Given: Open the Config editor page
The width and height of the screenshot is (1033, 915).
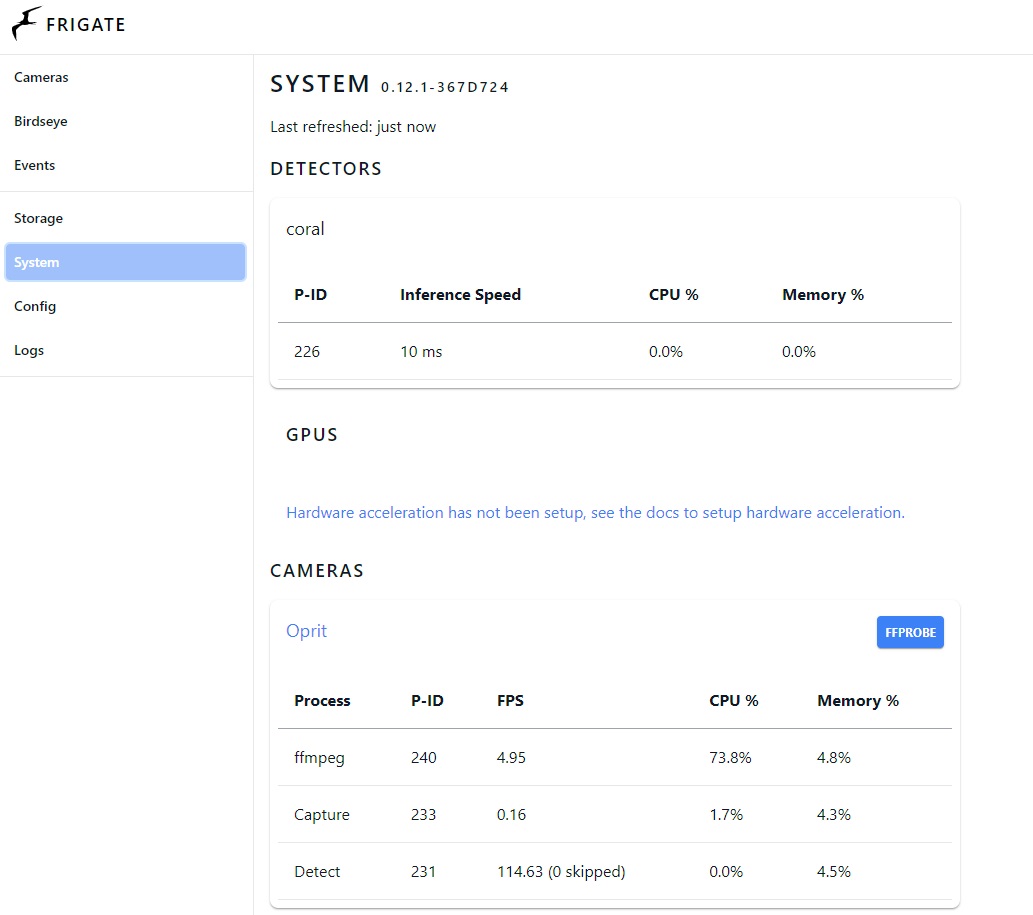Looking at the screenshot, I should click(x=35, y=306).
